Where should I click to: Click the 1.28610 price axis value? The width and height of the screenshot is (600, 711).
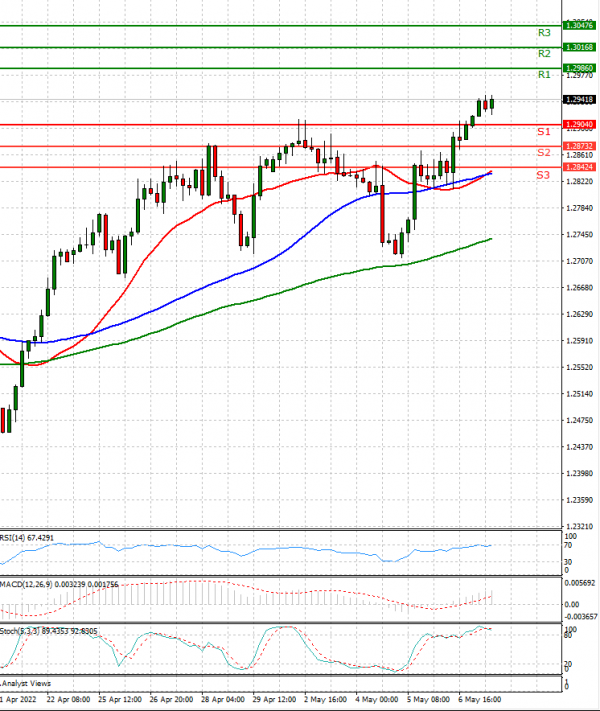580,155
